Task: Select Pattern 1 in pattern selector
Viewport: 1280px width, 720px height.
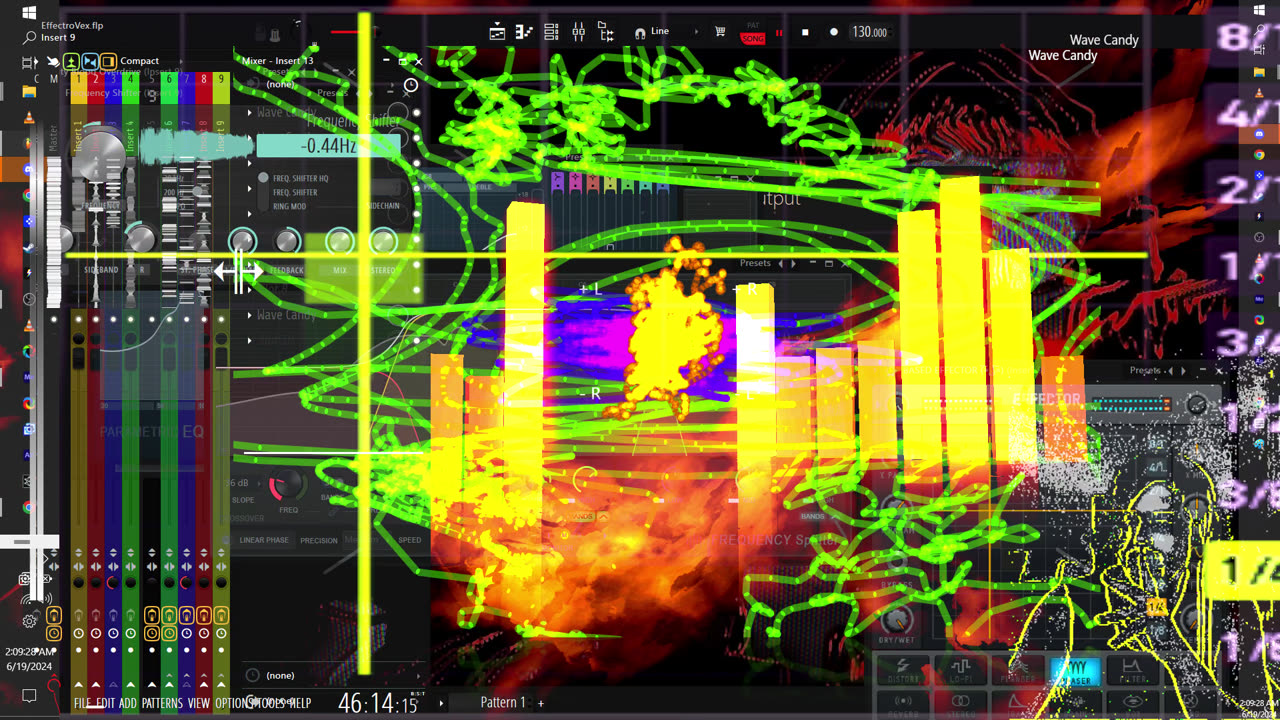Action: coord(503,702)
